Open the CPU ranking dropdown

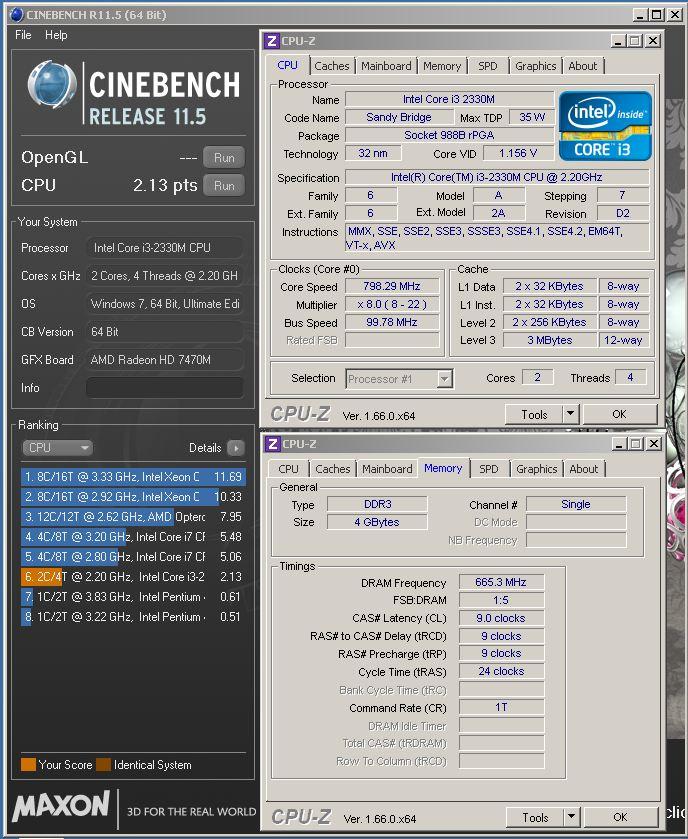click(57, 447)
